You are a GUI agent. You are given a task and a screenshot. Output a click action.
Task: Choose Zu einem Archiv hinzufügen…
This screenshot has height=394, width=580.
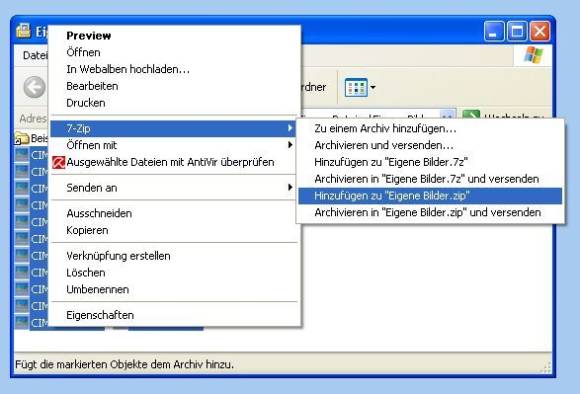pyautogui.click(x=385, y=129)
